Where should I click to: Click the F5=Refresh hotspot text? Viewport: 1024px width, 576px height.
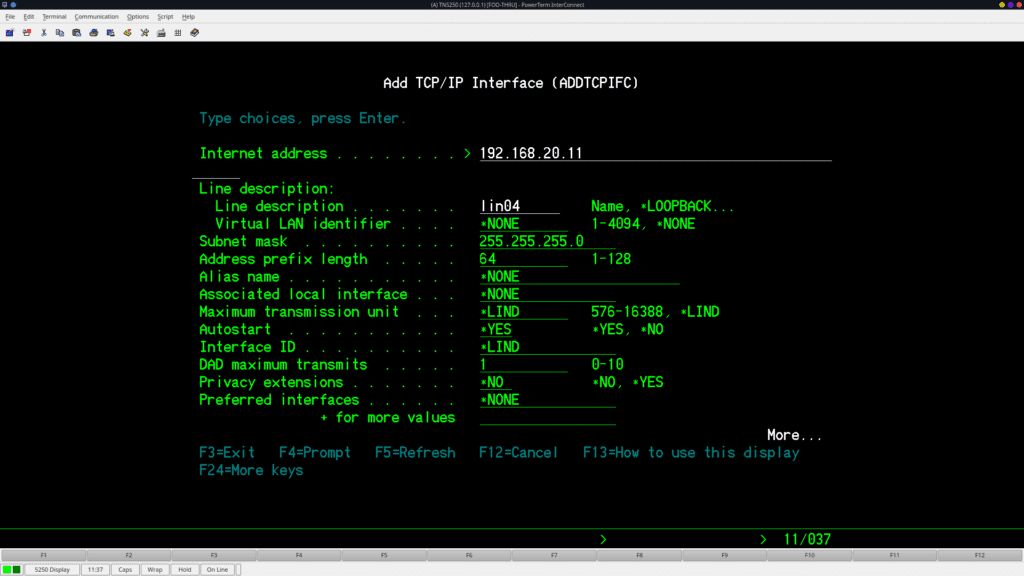pos(415,453)
